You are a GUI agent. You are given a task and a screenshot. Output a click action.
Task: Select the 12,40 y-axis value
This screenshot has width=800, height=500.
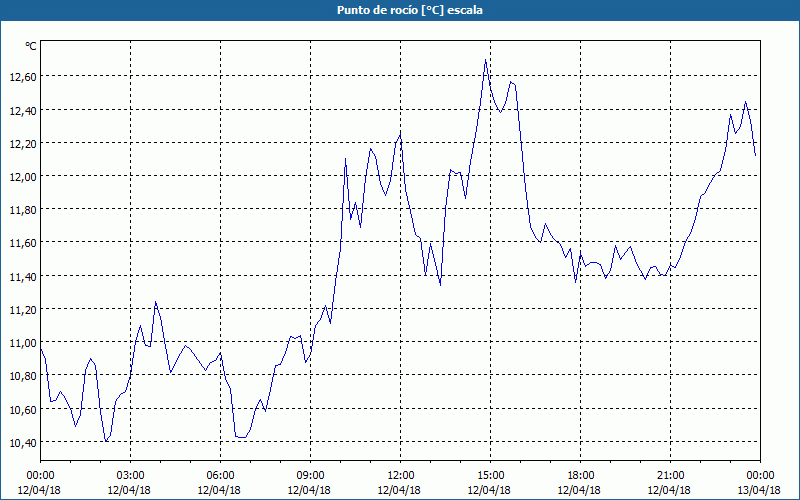(x=23, y=110)
